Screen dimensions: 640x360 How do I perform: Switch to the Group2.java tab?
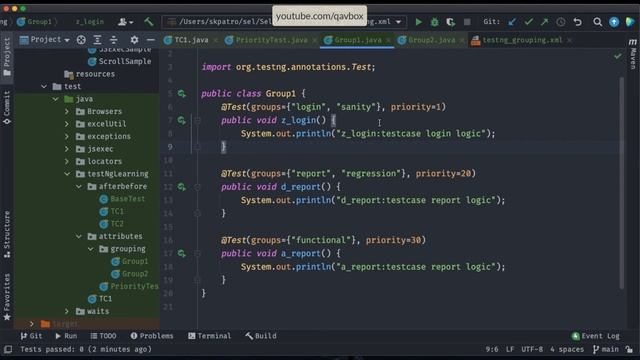[431, 40]
